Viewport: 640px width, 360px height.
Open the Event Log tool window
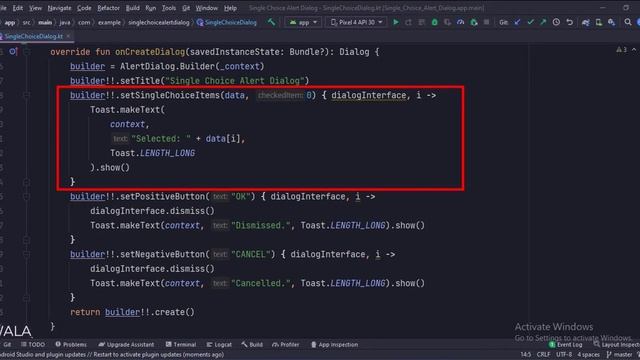(566, 344)
